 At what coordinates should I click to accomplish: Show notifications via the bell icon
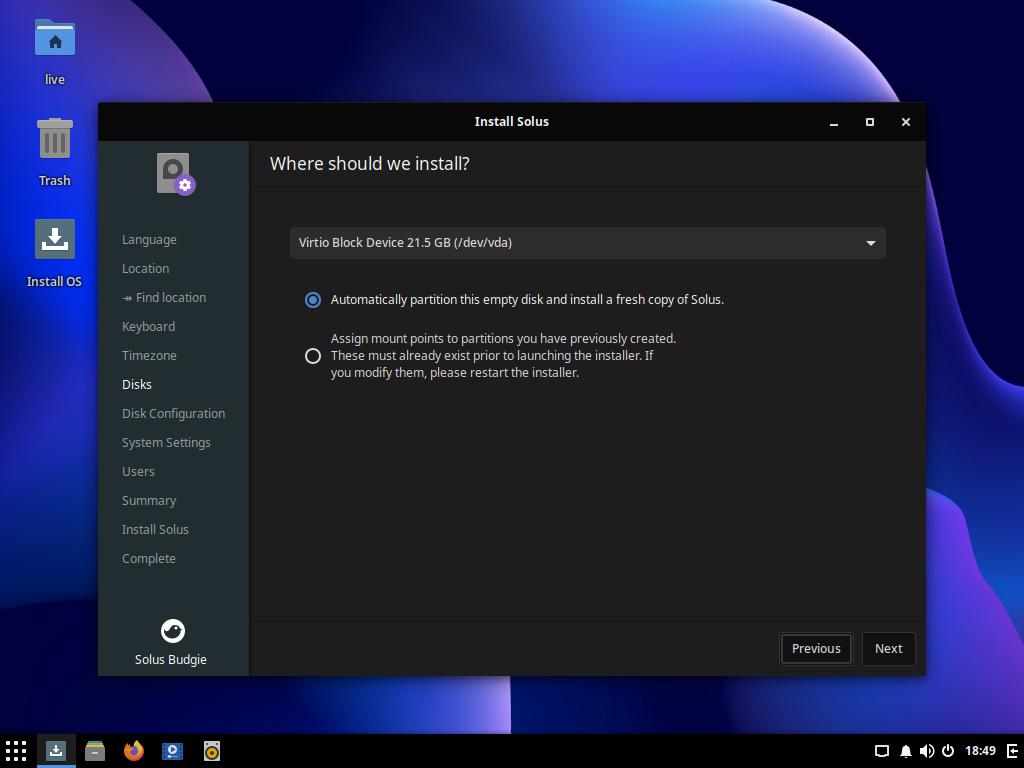tap(906, 751)
